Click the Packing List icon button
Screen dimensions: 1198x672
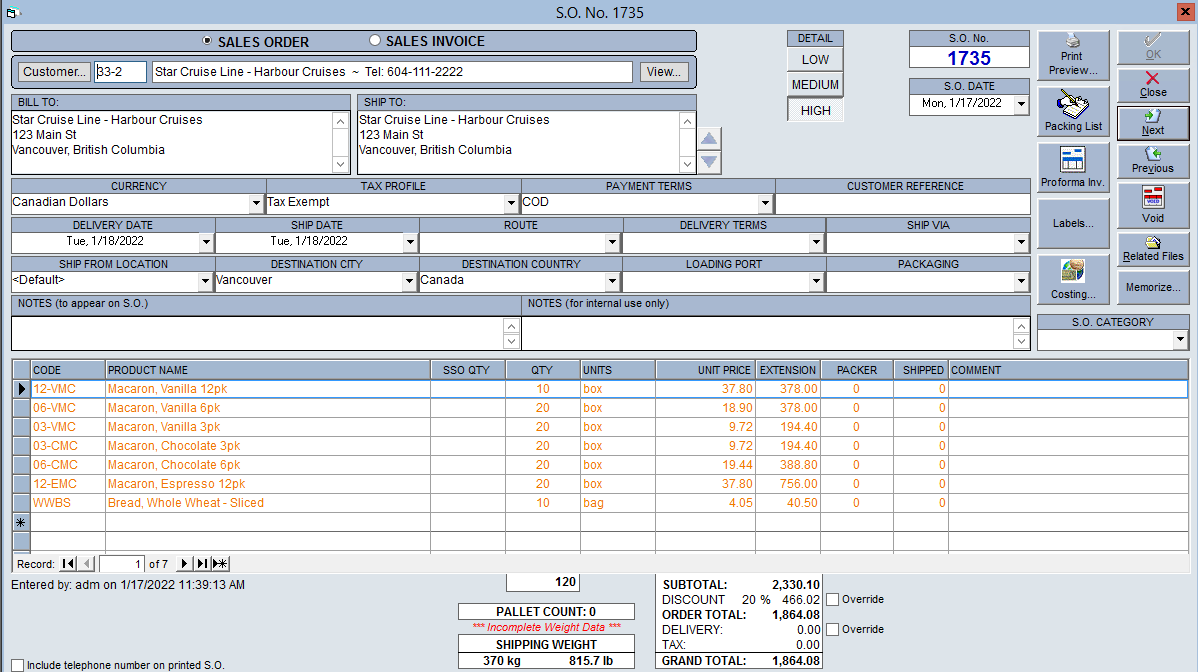coord(1073,111)
